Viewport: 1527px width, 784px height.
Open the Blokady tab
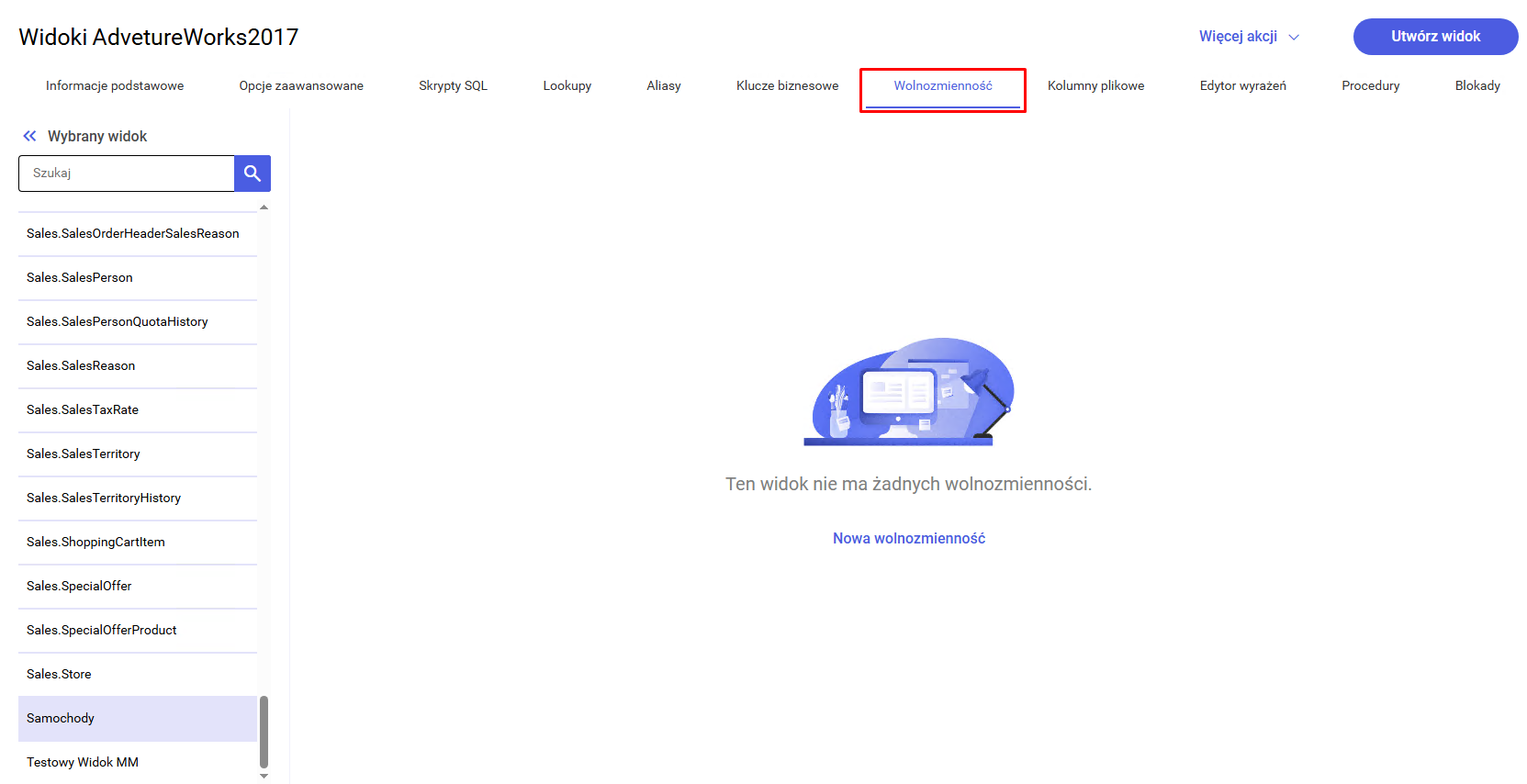[1477, 85]
